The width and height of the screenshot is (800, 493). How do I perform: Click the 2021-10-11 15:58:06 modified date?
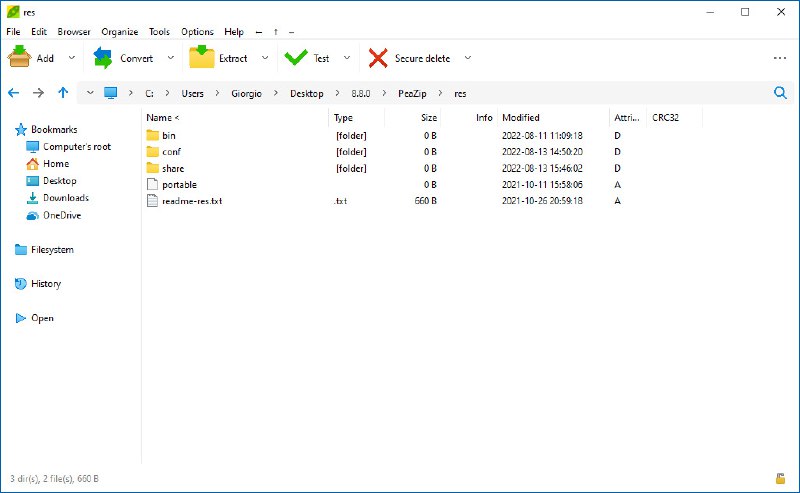point(542,184)
